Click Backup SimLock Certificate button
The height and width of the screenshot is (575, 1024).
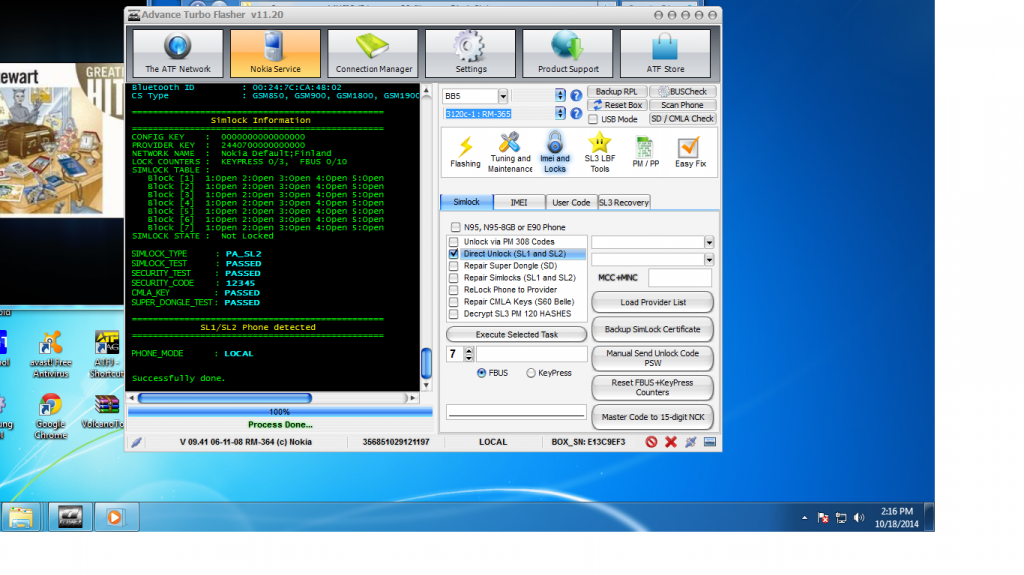point(652,329)
